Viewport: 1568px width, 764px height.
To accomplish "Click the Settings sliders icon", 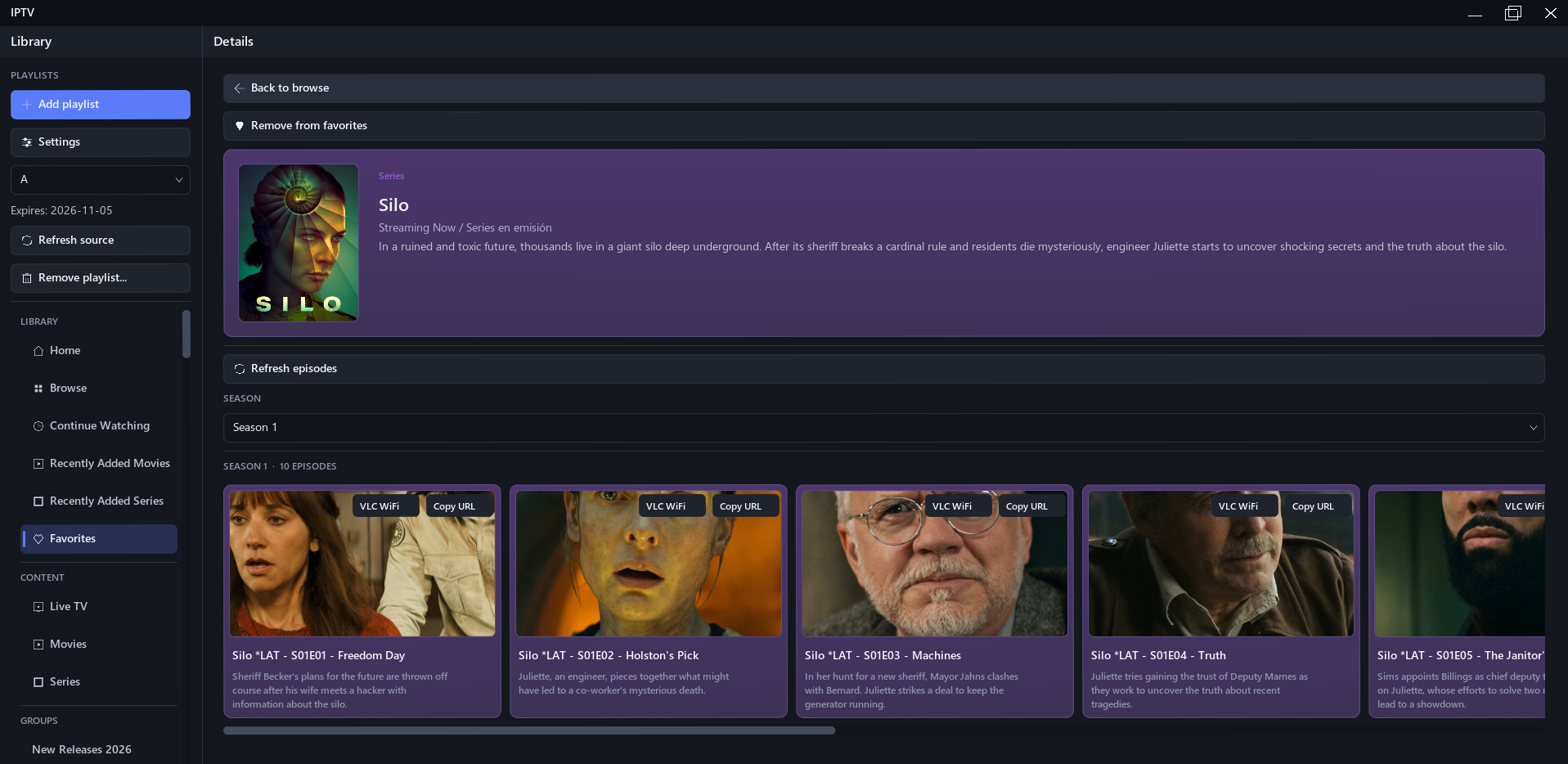I will click(x=27, y=142).
